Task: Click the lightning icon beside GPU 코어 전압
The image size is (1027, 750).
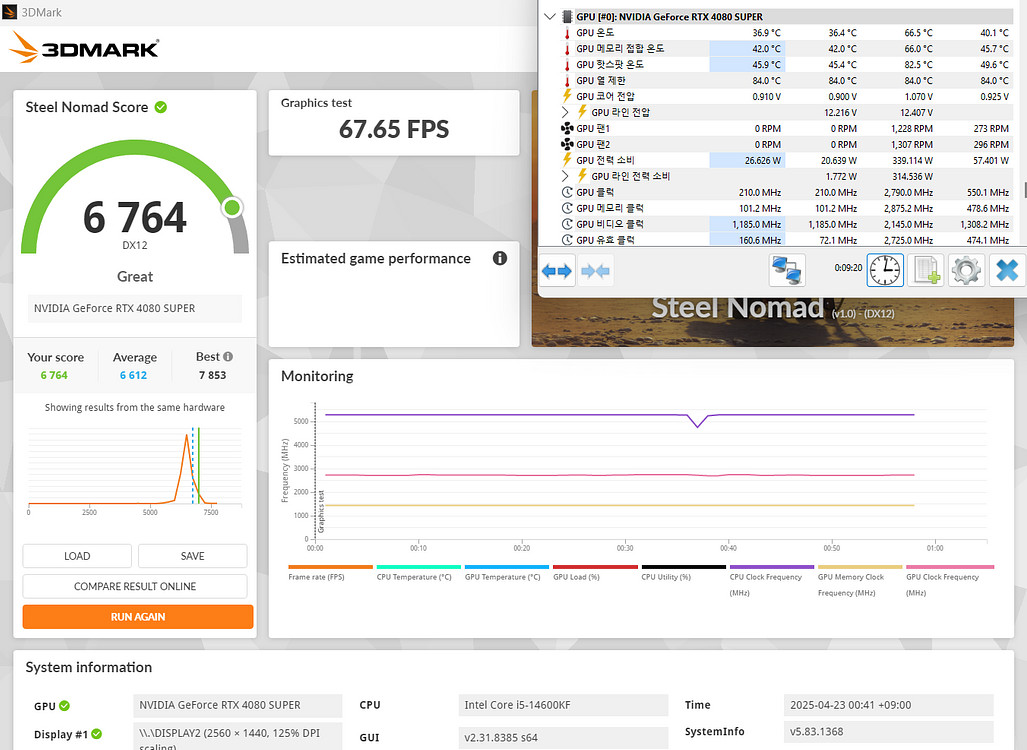Action: click(567, 96)
